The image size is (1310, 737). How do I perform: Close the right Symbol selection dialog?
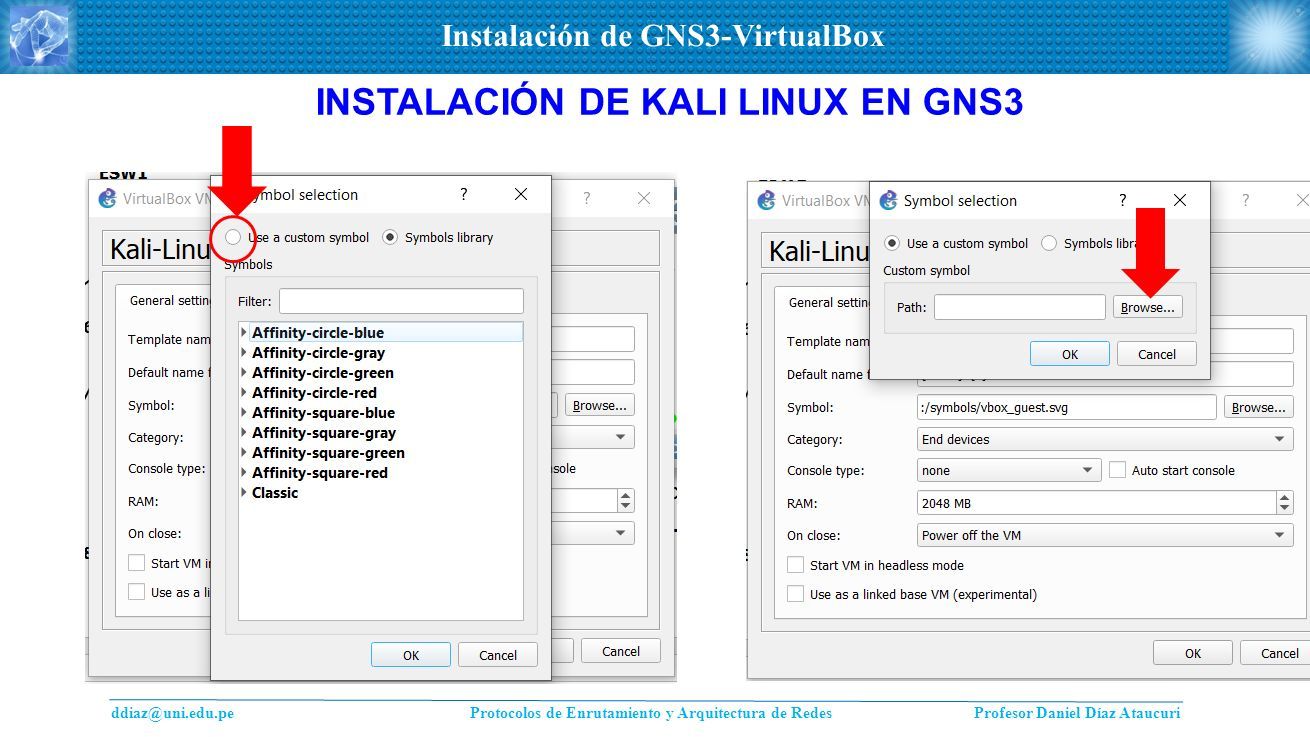pos(1180,200)
